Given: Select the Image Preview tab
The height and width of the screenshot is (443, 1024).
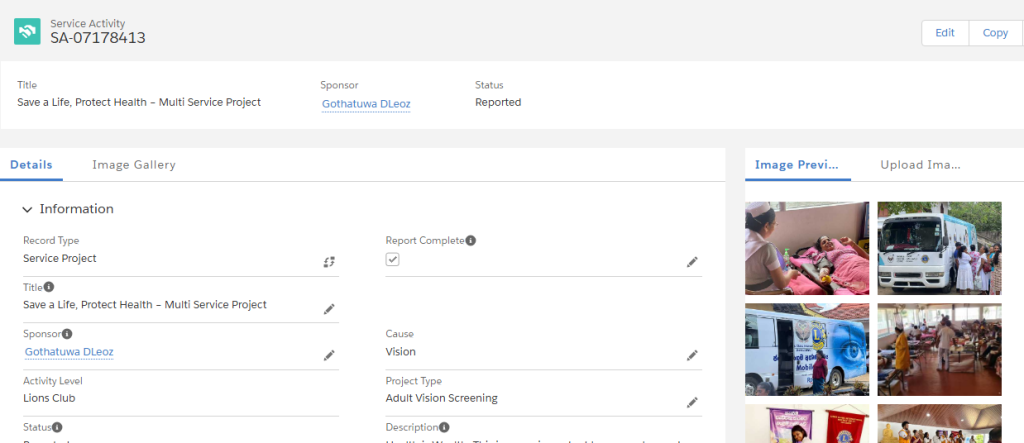Looking at the screenshot, I should pos(796,165).
